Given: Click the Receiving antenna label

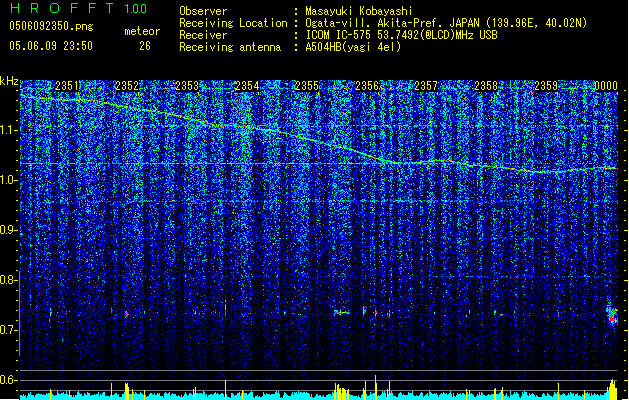Looking at the screenshot, I should [230, 47].
